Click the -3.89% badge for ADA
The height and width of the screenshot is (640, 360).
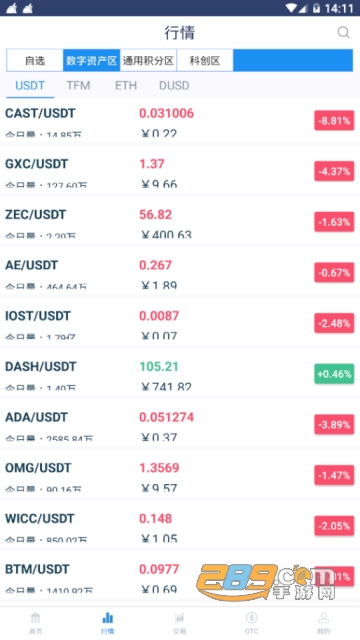(334, 425)
